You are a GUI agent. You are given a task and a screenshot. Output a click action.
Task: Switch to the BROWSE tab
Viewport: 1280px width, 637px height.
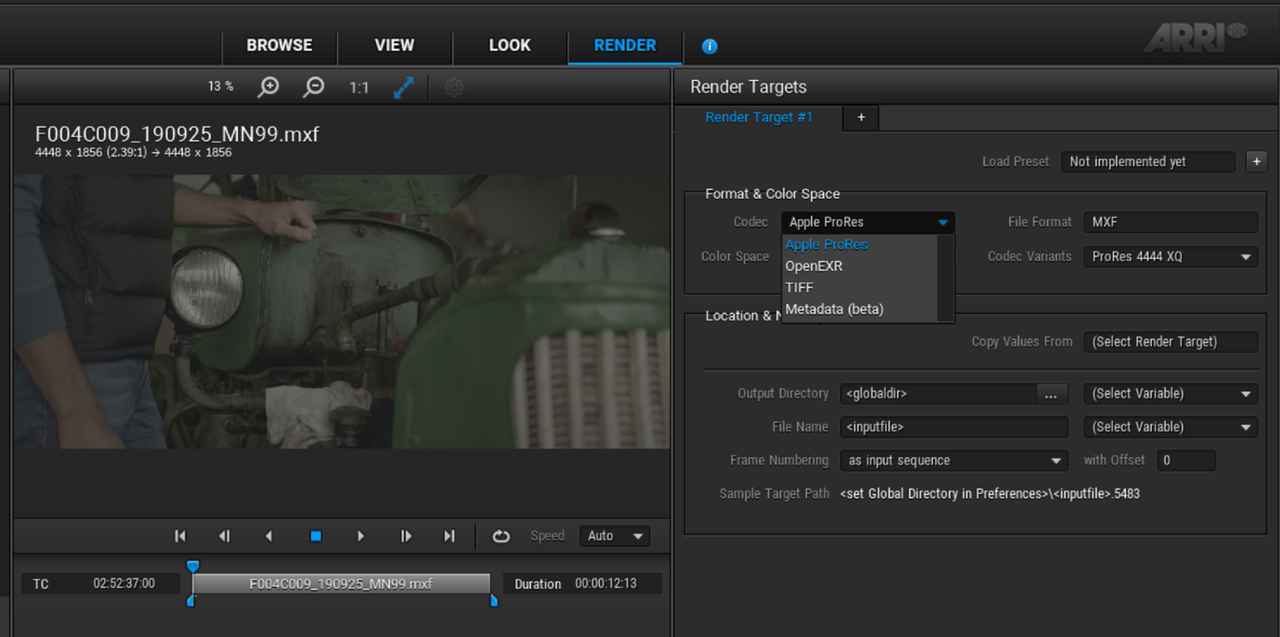tap(280, 45)
